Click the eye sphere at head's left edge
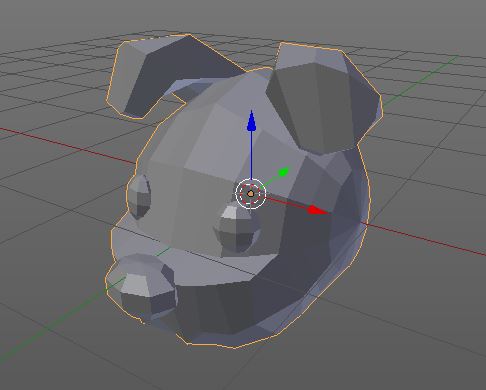 click(139, 197)
